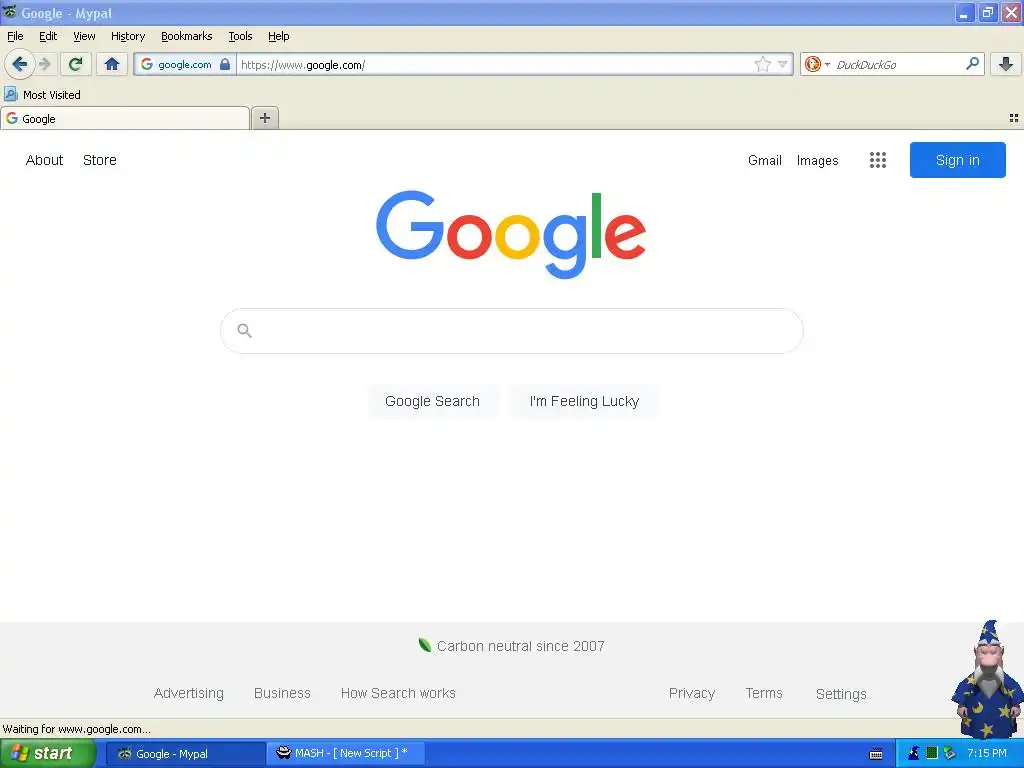Open the Business footer link
This screenshot has width=1024, height=768.
[282, 693]
